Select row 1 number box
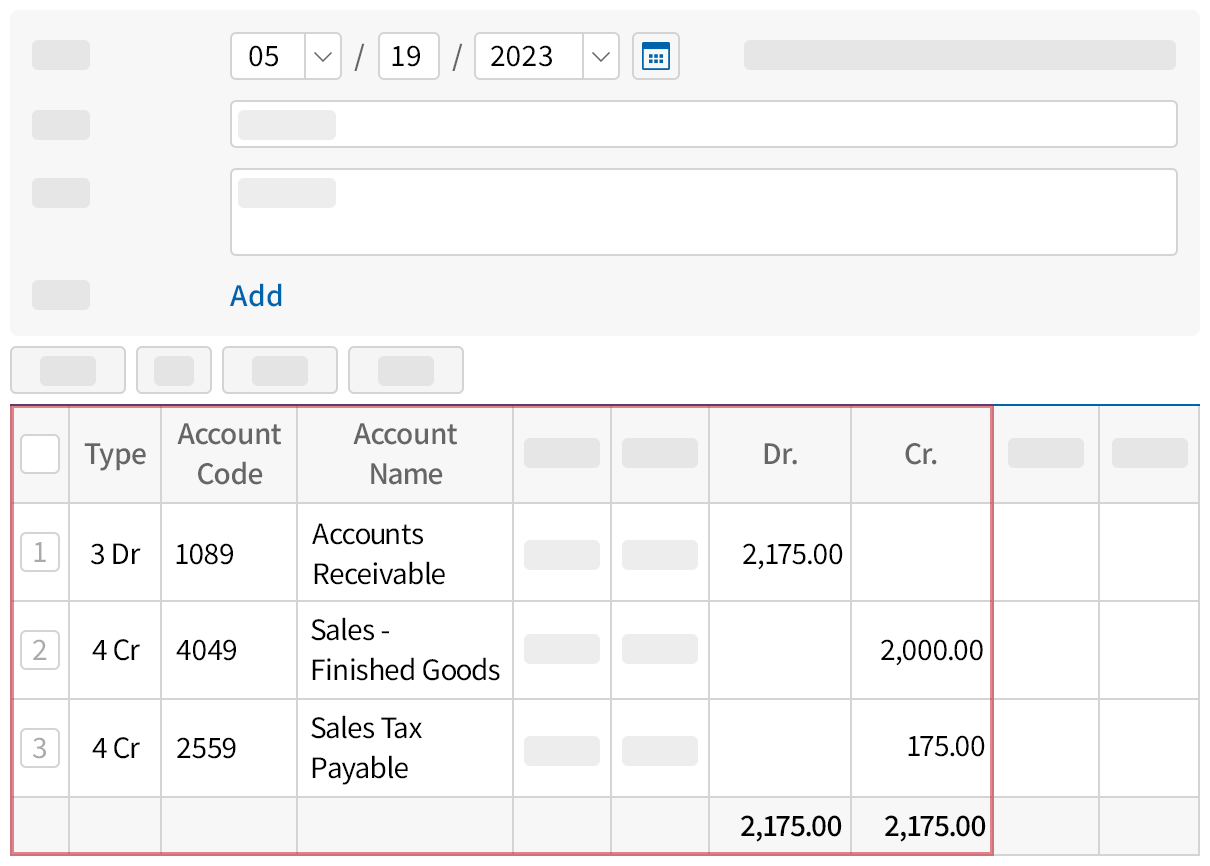This screenshot has width=1210, height=866. click(x=40, y=552)
